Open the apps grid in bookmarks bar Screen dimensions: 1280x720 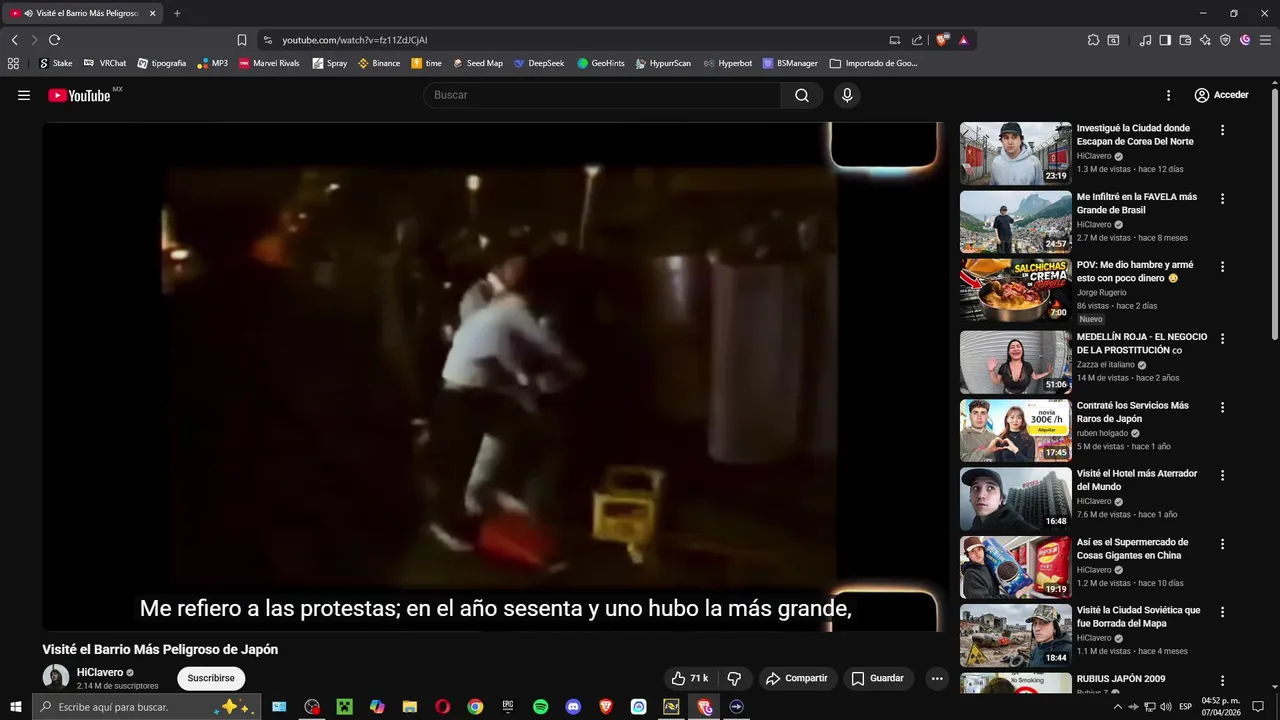pos(13,63)
